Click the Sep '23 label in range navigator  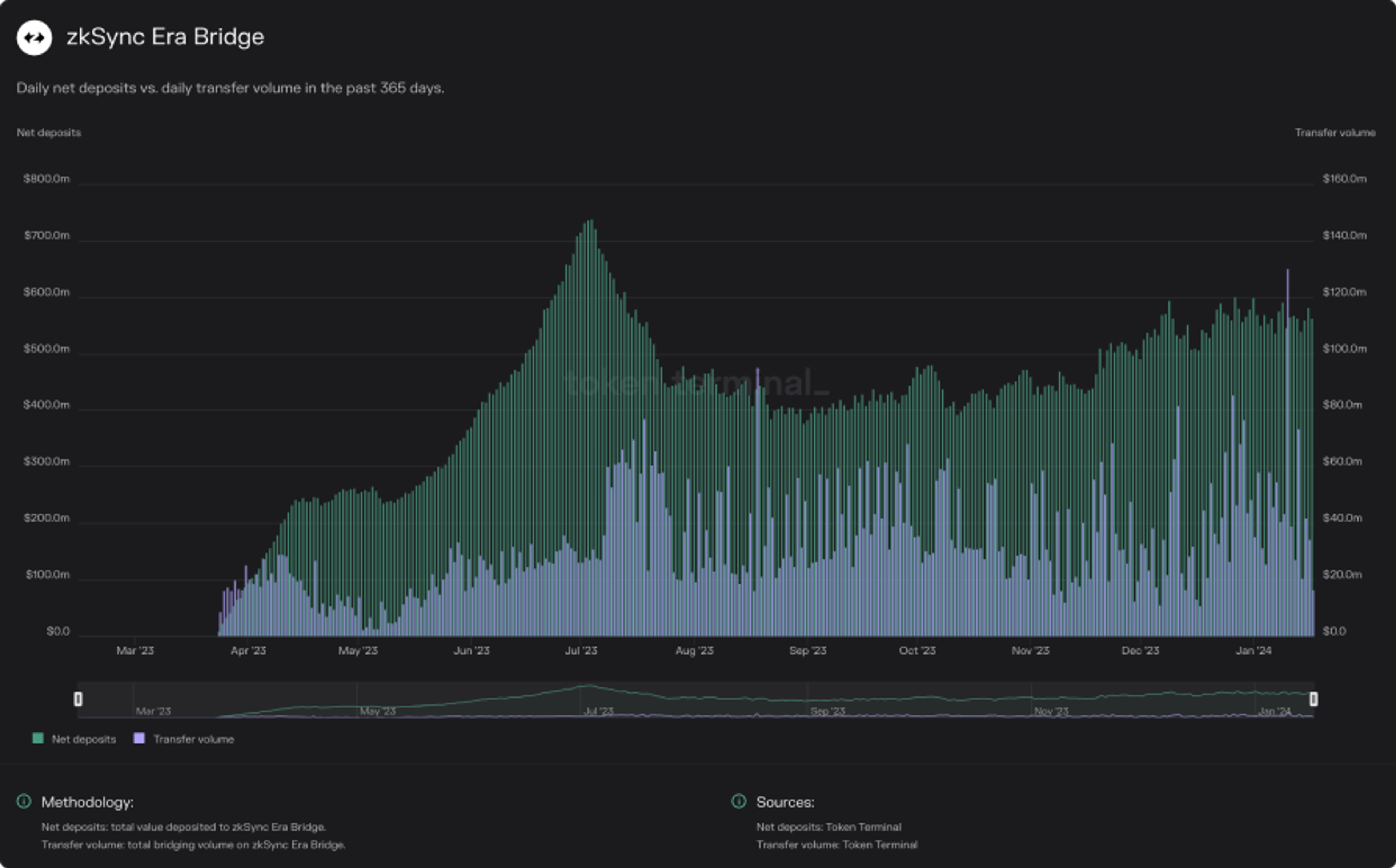point(827,711)
